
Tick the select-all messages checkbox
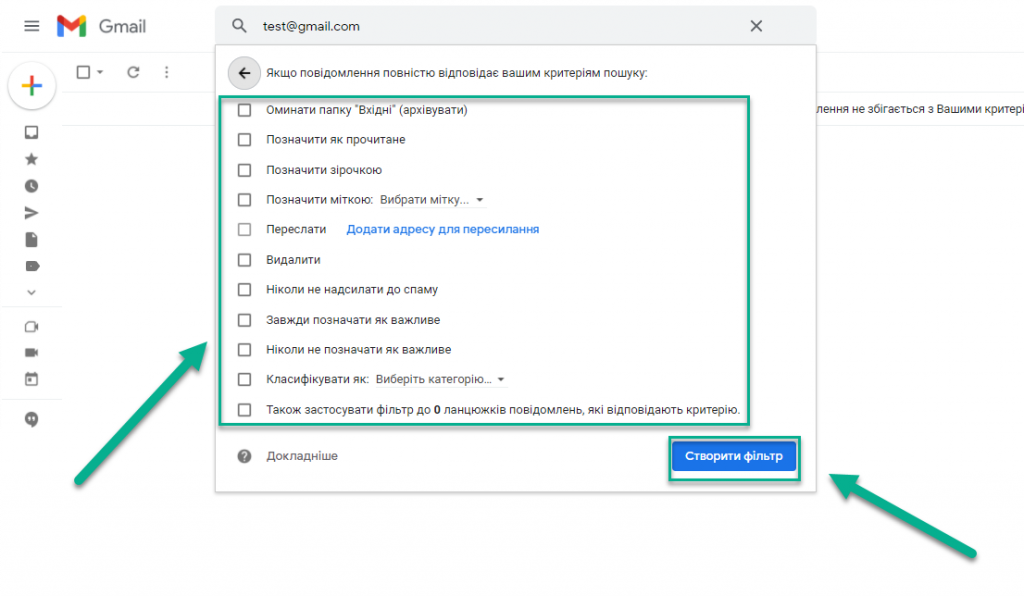pyautogui.click(x=83, y=72)
